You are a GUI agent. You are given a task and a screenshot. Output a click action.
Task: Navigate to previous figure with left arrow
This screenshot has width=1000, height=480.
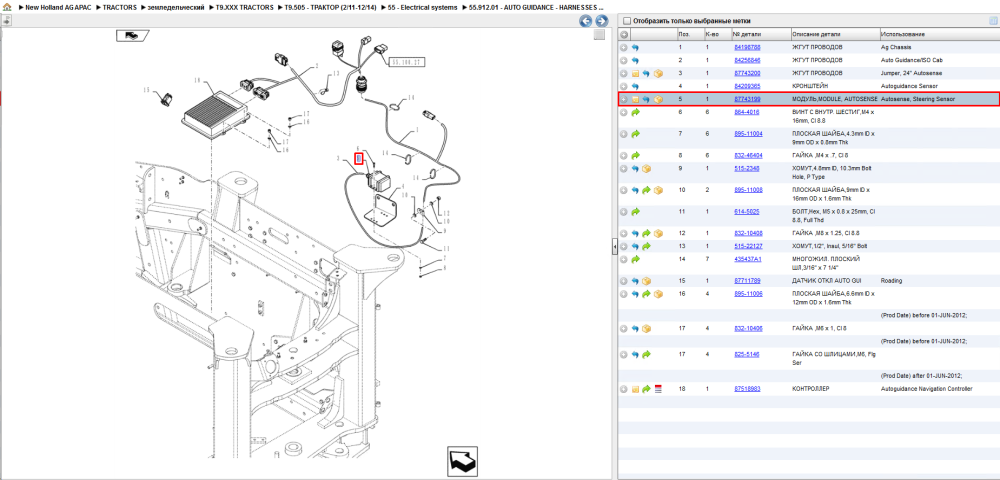585,21
